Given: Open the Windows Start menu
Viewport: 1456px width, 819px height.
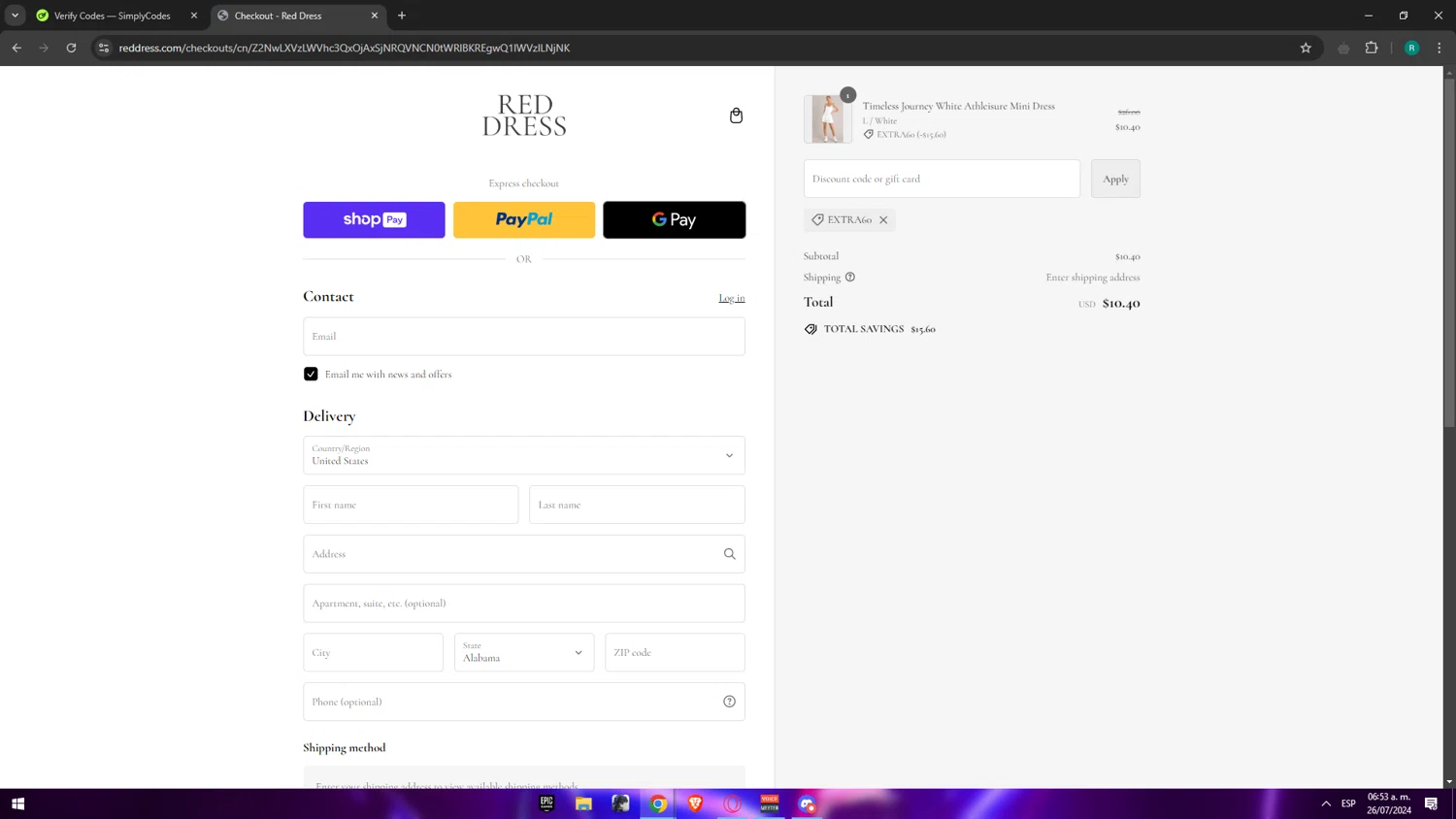Looking at the screenshot, I should (x=17, y=803).
